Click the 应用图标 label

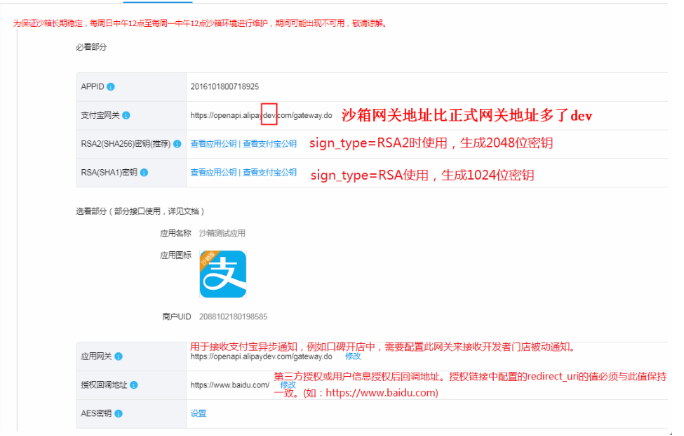tap(175, 255)
